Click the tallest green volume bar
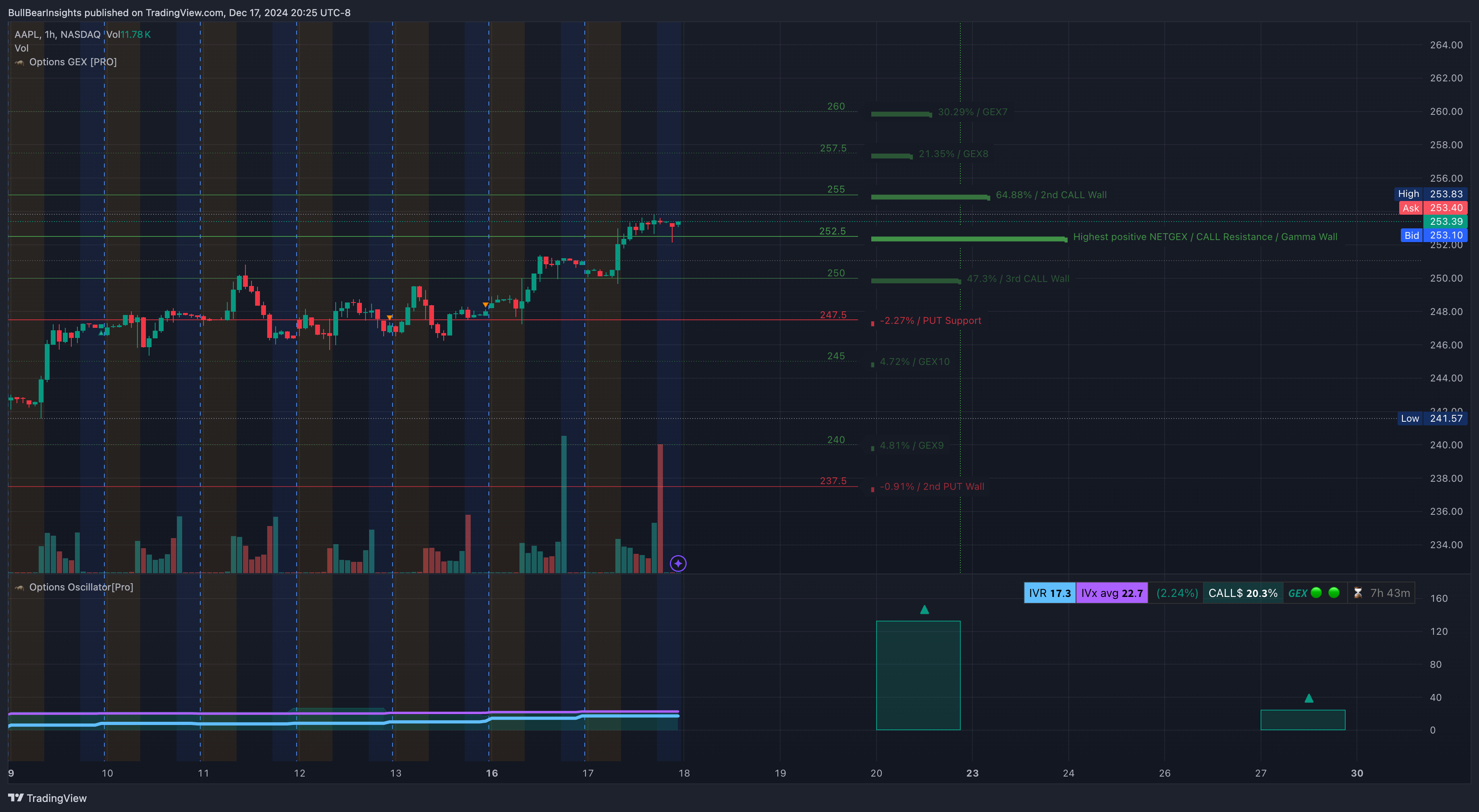This screenshot has height=812, width=1479. click(564, 504)
